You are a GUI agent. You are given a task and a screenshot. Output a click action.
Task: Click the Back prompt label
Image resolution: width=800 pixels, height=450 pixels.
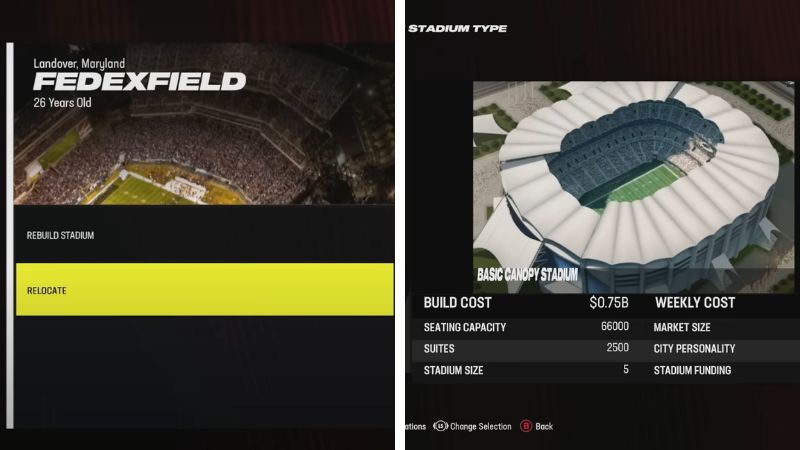point(544,427)
